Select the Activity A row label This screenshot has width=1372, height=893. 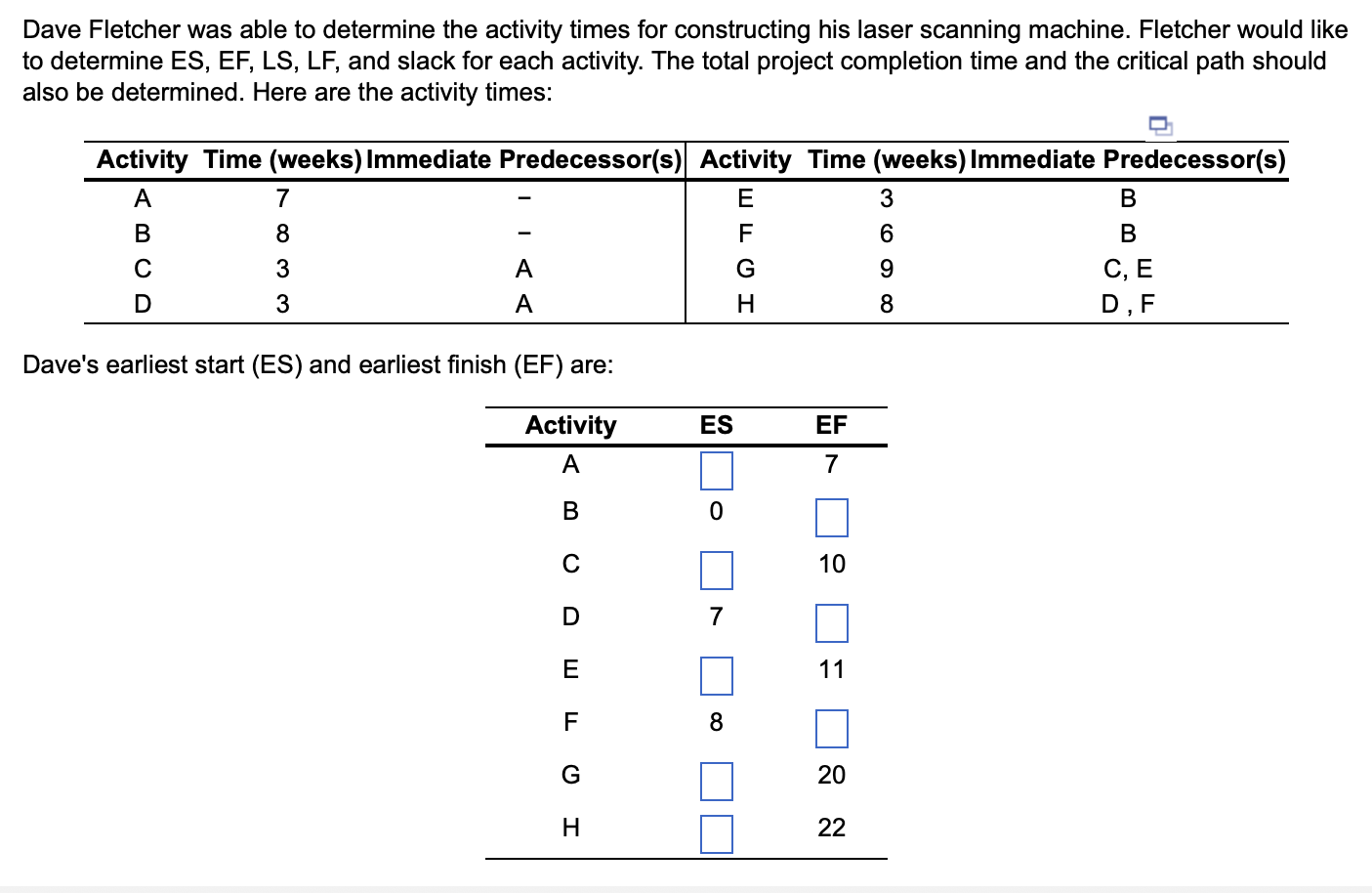point(570,465)
